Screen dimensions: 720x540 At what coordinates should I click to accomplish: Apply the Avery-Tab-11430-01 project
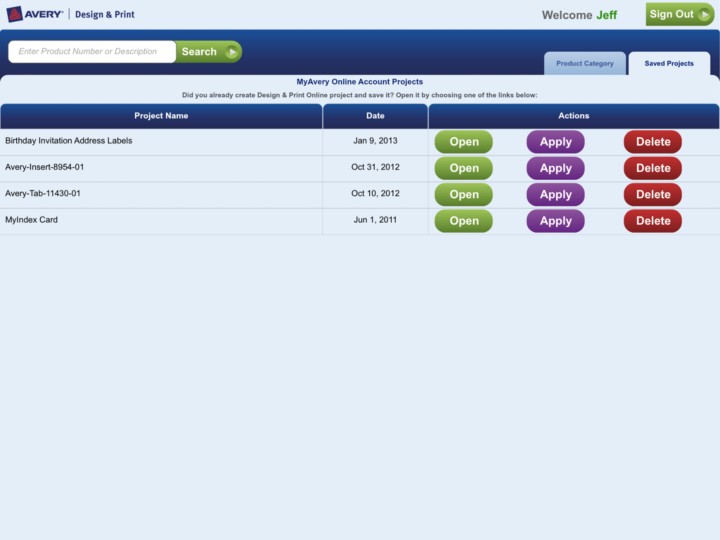point(555,195)
